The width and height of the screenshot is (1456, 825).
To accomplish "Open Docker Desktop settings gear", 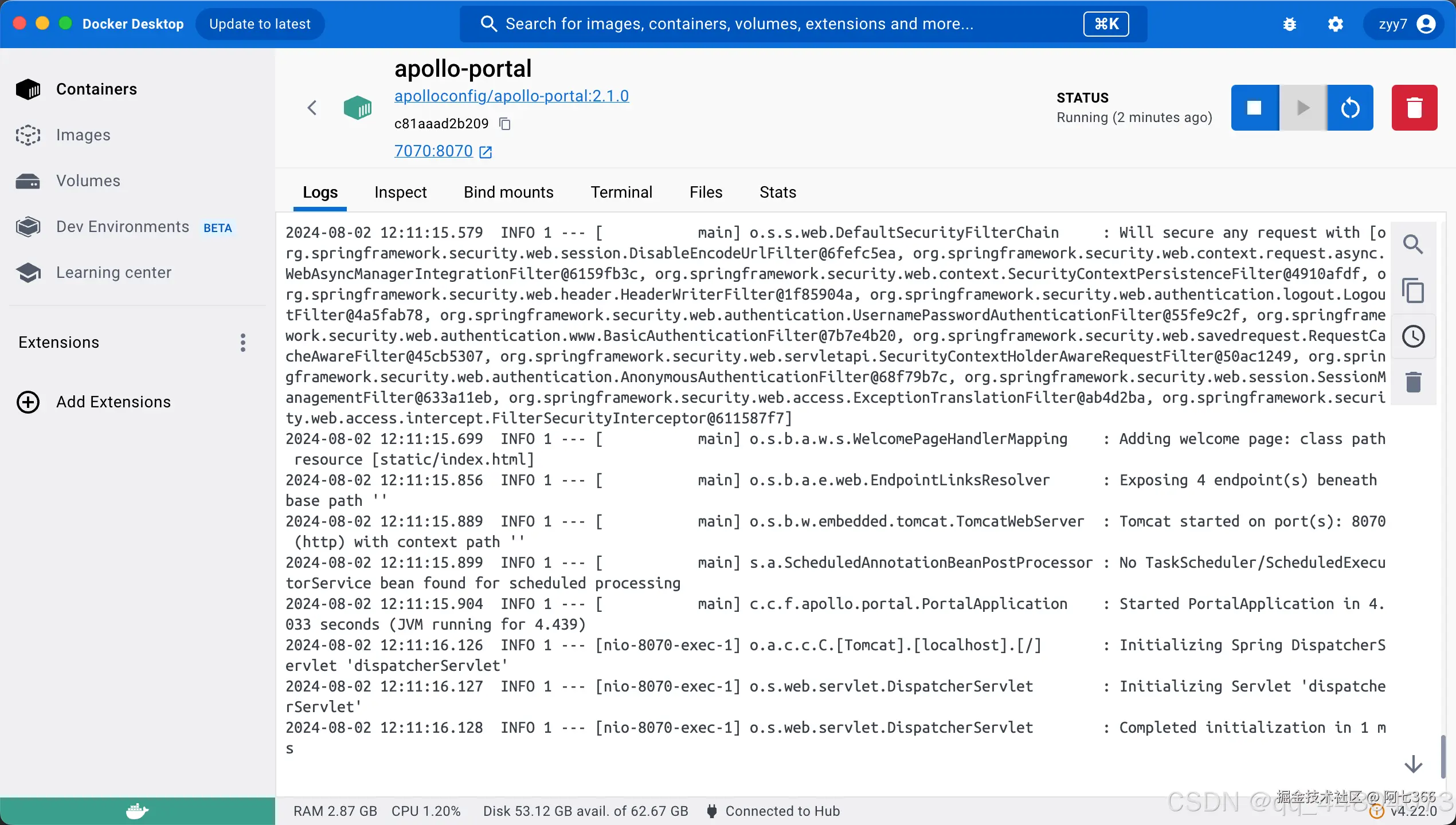I will [1336, 24].
